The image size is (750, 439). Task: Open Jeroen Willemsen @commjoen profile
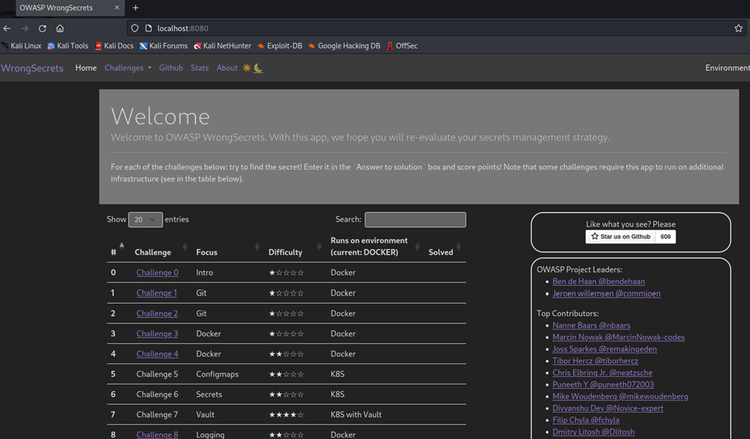(x=607, y=294)
